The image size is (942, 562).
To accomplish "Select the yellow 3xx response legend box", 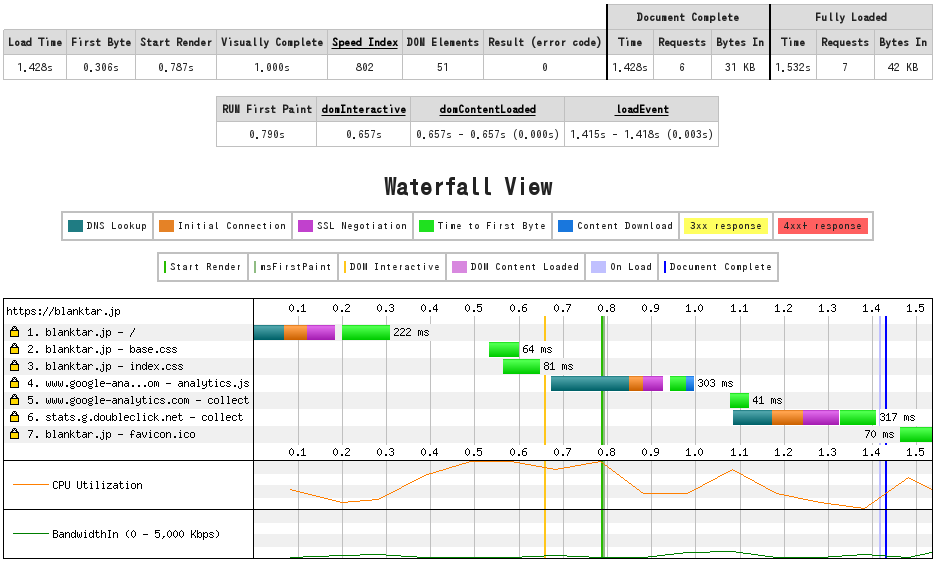I will 725,226.
